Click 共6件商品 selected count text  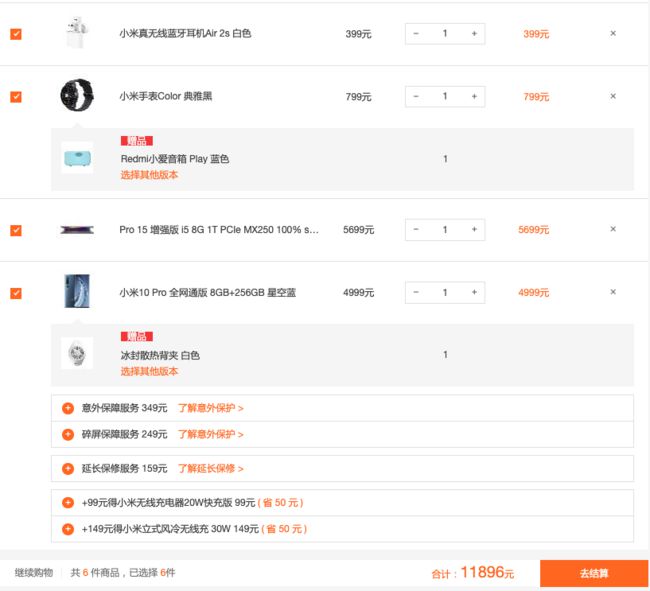point(123,573)
